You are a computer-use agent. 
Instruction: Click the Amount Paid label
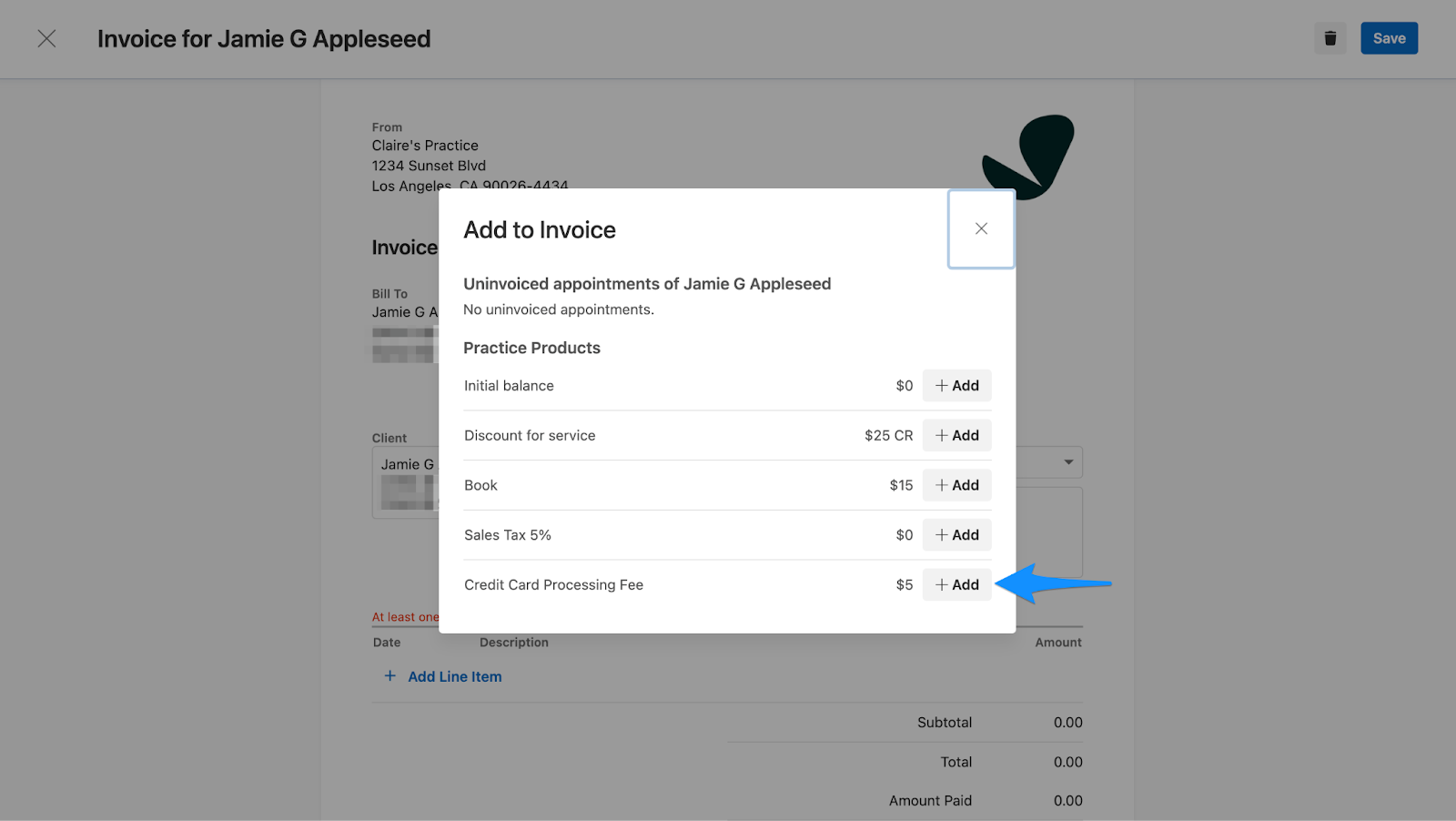point(930,801)
